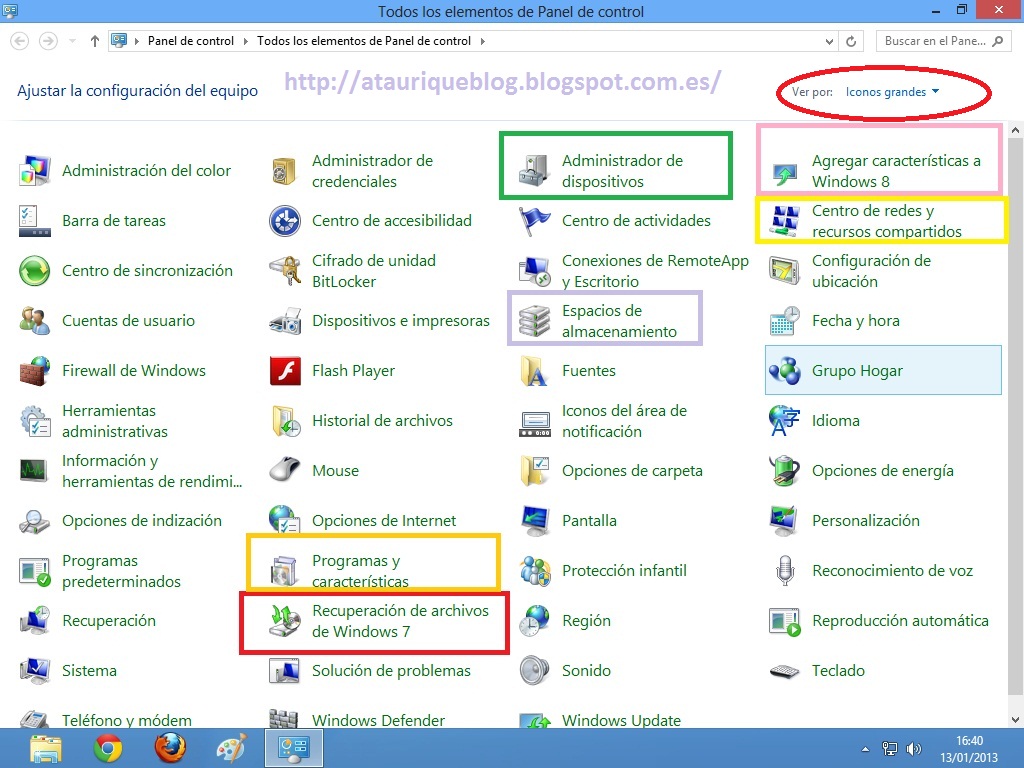Image resolution: width=1024 pixels, height=768 pixels.
Task: Expand the arrow after Panel de control breadcrumb
Action: point(246,41)
